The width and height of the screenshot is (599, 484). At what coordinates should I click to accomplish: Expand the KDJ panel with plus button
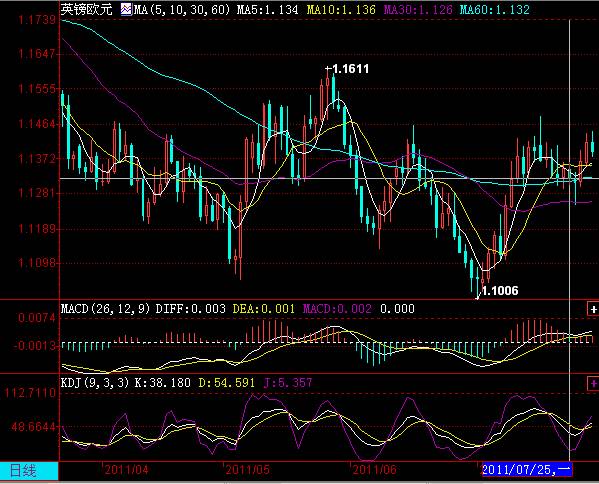pos(593,383)
